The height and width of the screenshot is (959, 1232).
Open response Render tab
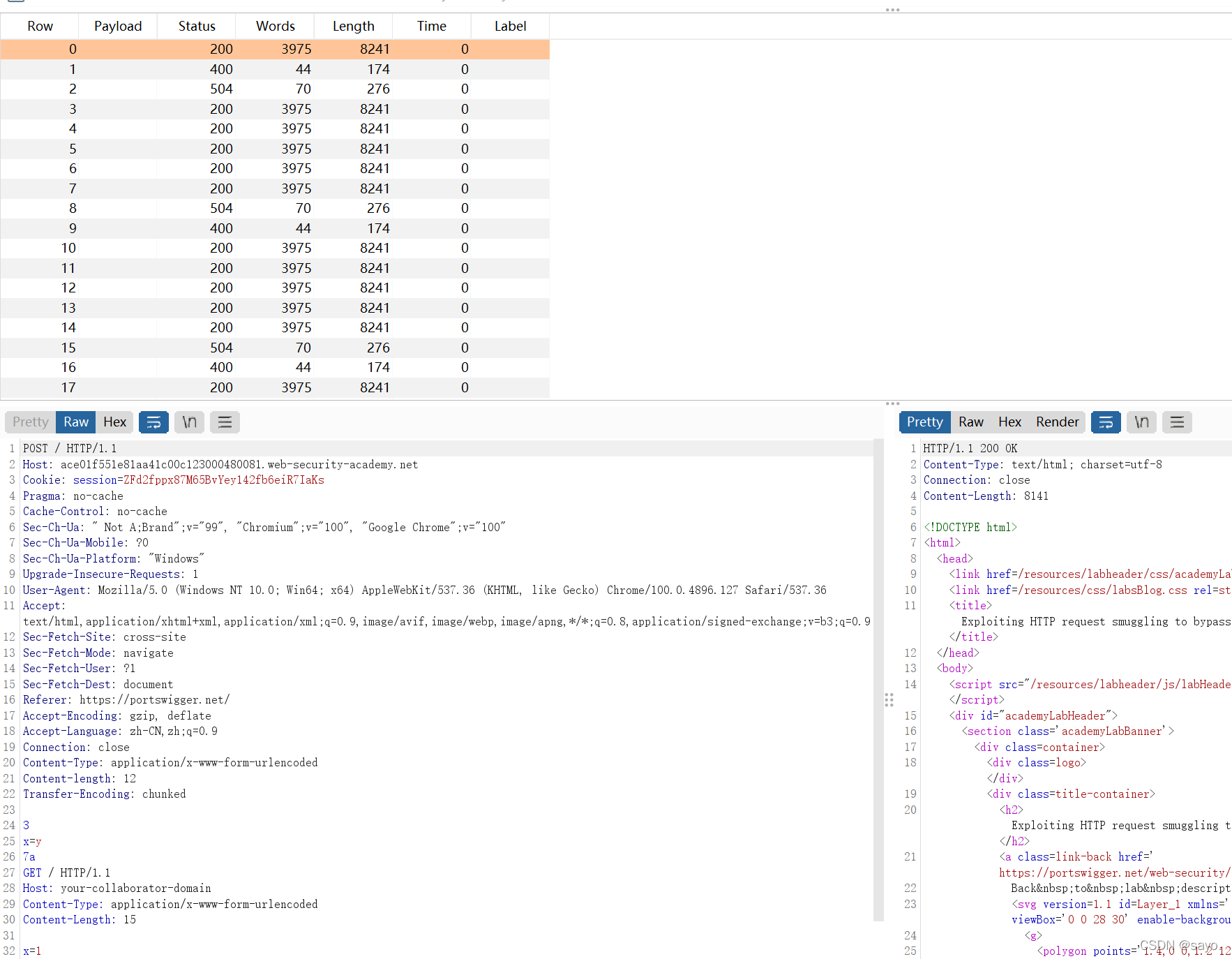tap(1057, 422)
